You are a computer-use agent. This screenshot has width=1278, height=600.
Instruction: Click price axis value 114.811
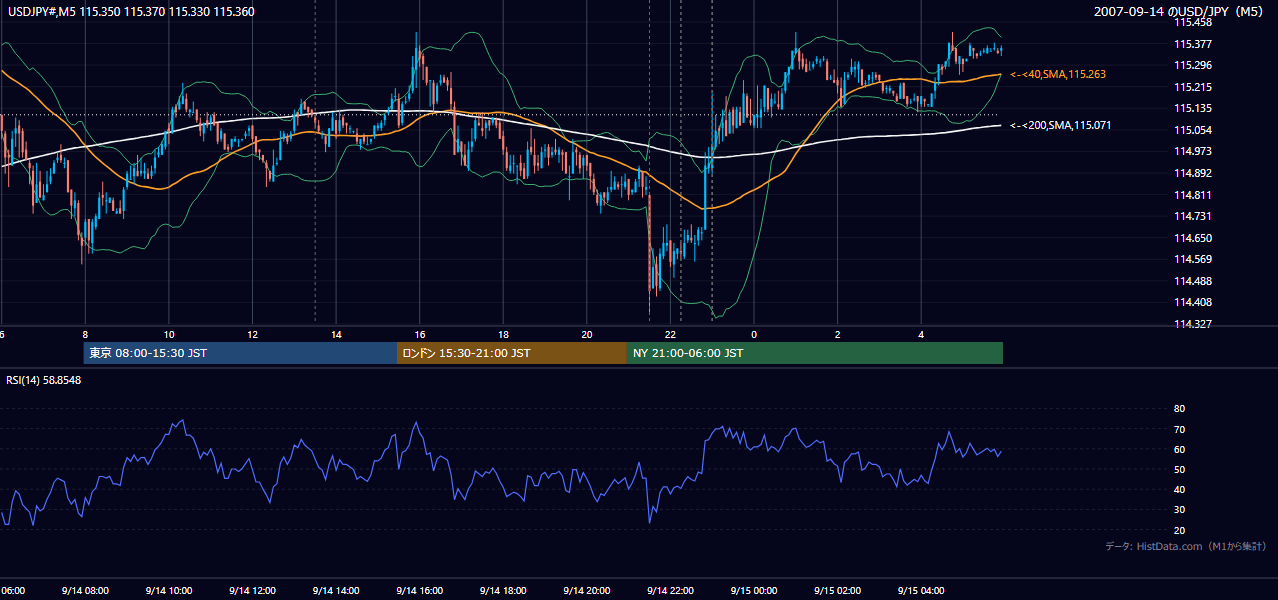1193,195
